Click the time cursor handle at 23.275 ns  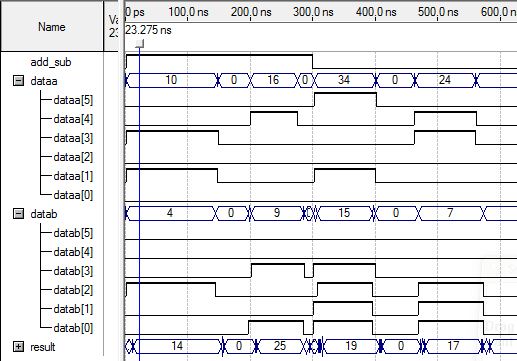[x=140, y=44]
